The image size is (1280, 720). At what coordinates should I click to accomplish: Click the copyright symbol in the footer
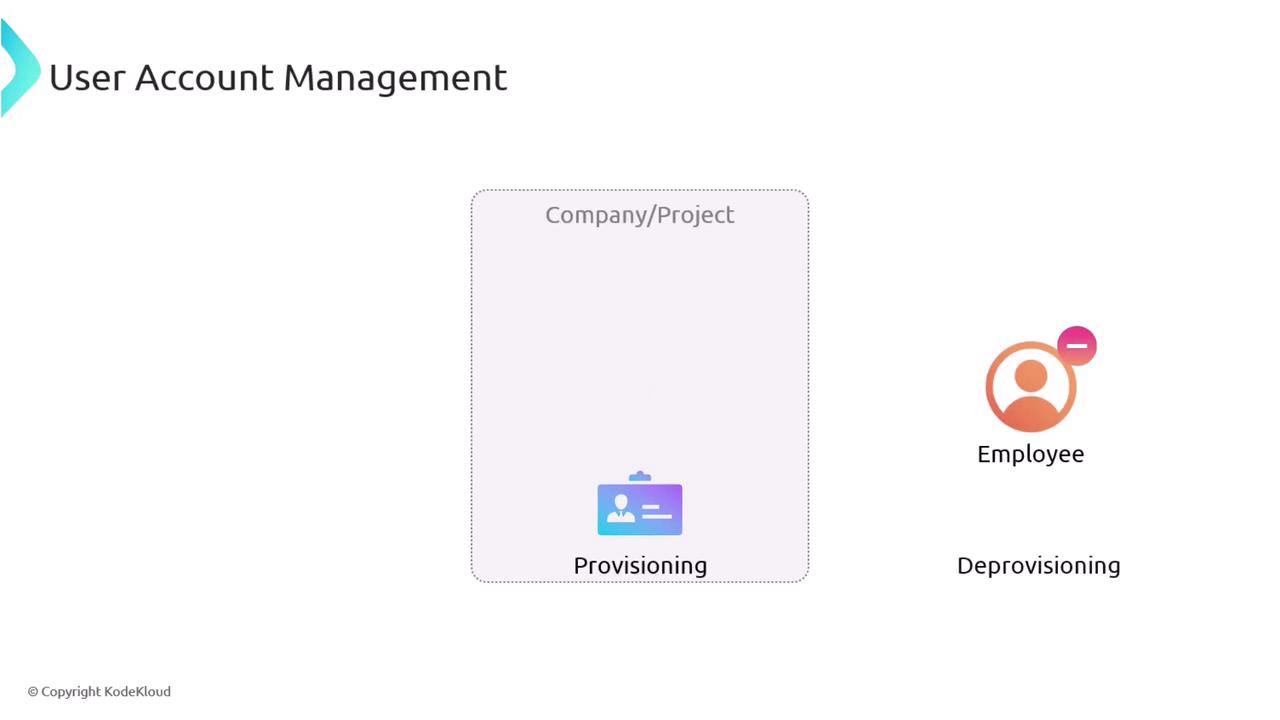coord(33,692)
